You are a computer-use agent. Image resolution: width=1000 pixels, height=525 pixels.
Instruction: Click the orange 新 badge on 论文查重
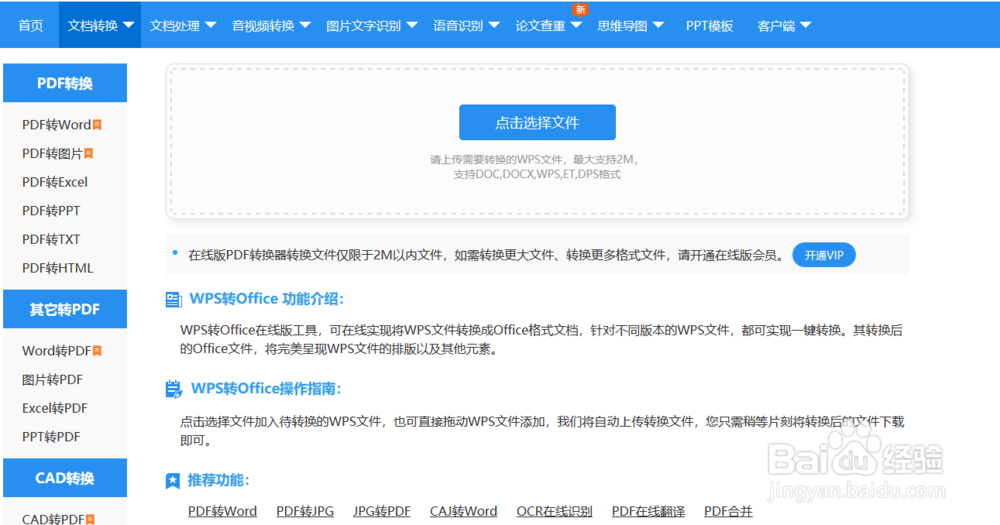point(580,10)
